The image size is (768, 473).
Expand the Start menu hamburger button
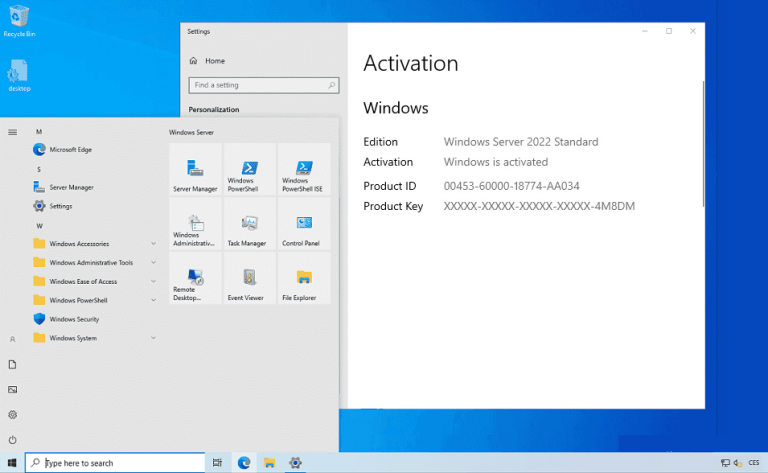13,132
